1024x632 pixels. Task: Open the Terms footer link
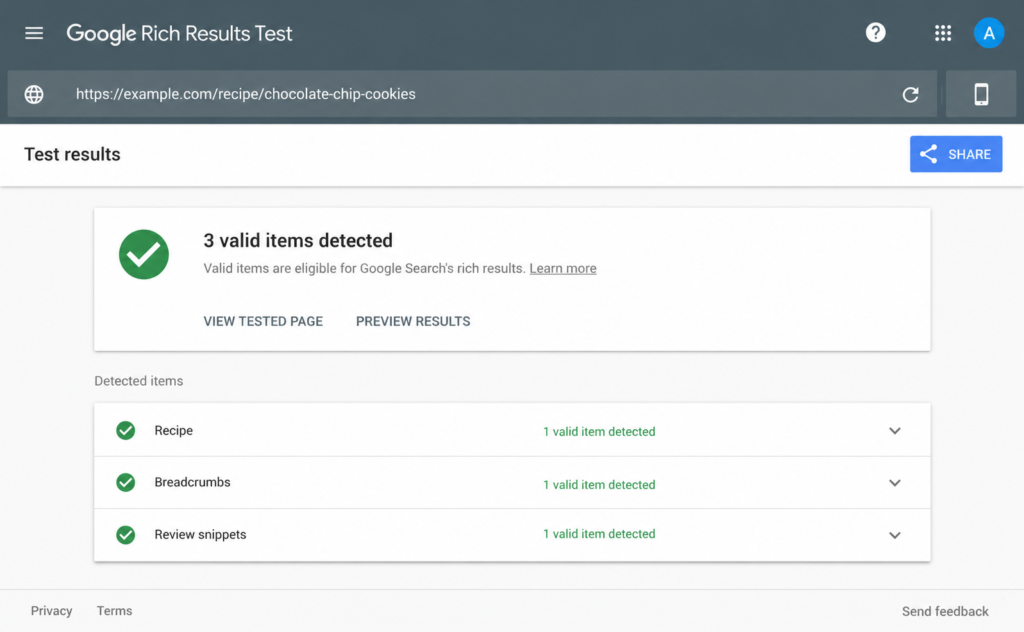coord(114,611)
